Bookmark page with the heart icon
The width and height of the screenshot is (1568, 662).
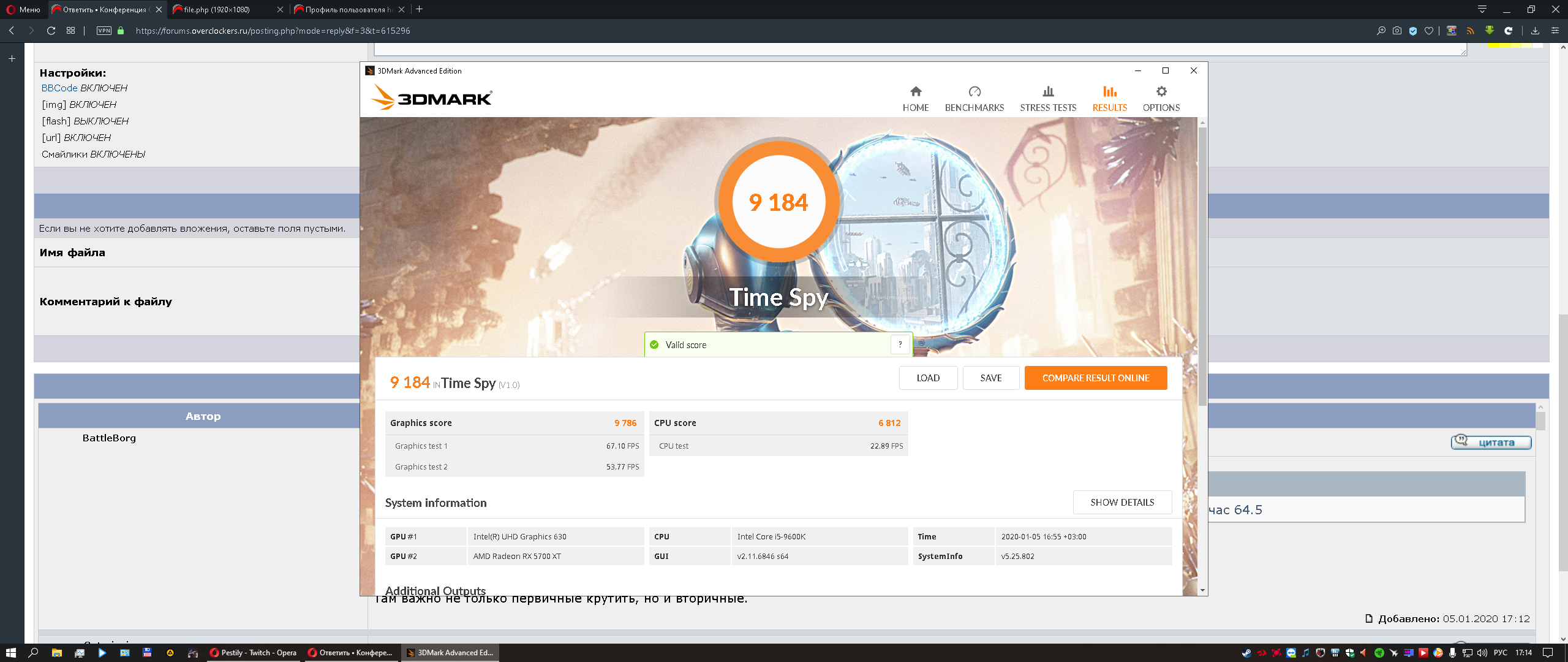1429,31
